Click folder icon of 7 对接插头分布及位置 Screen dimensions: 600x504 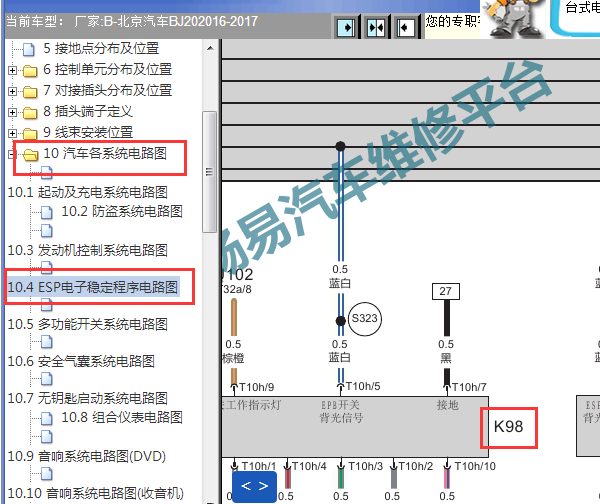[x=30, y=92]
